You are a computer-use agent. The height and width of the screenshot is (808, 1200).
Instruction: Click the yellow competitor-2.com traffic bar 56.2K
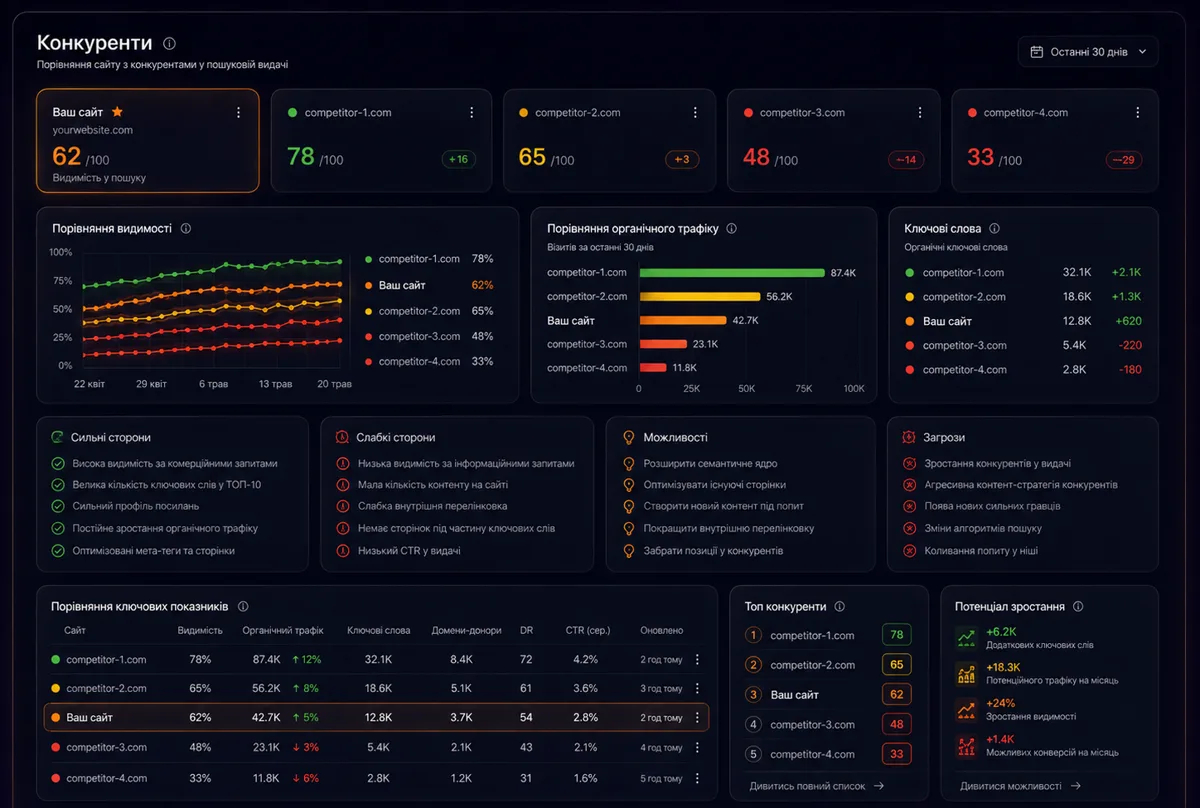pos(700,296)
